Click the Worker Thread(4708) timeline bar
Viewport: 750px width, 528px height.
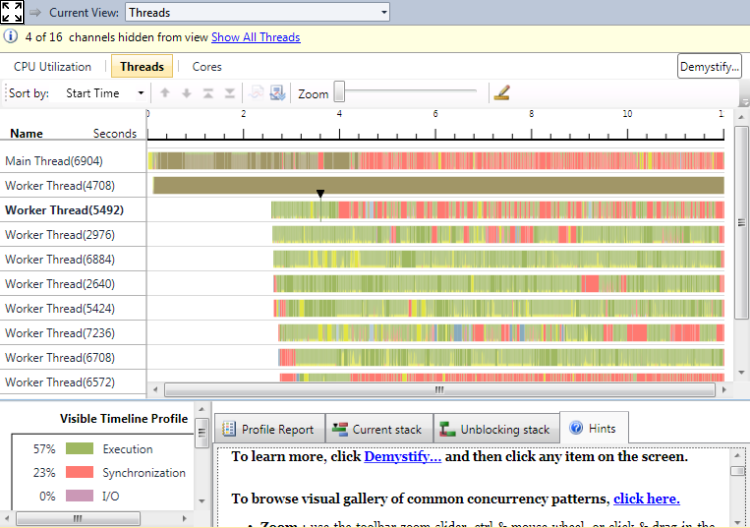coord(439,186)
